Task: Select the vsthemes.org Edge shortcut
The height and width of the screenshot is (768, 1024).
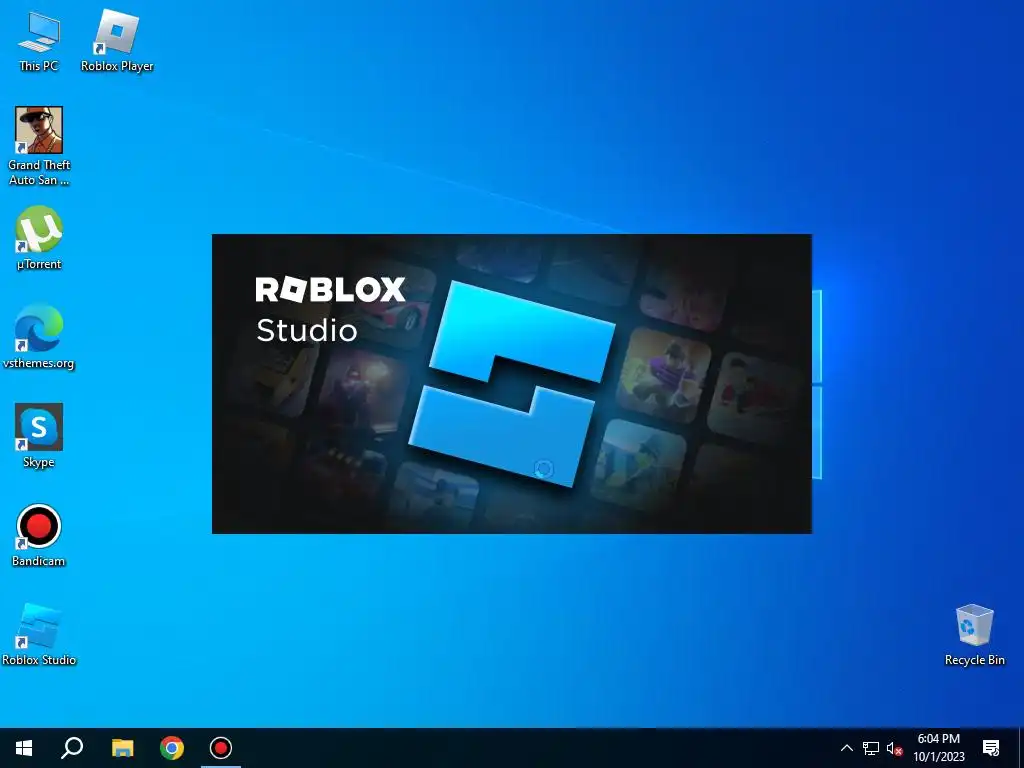Action: pyautogui.click(x=39, y=337)
